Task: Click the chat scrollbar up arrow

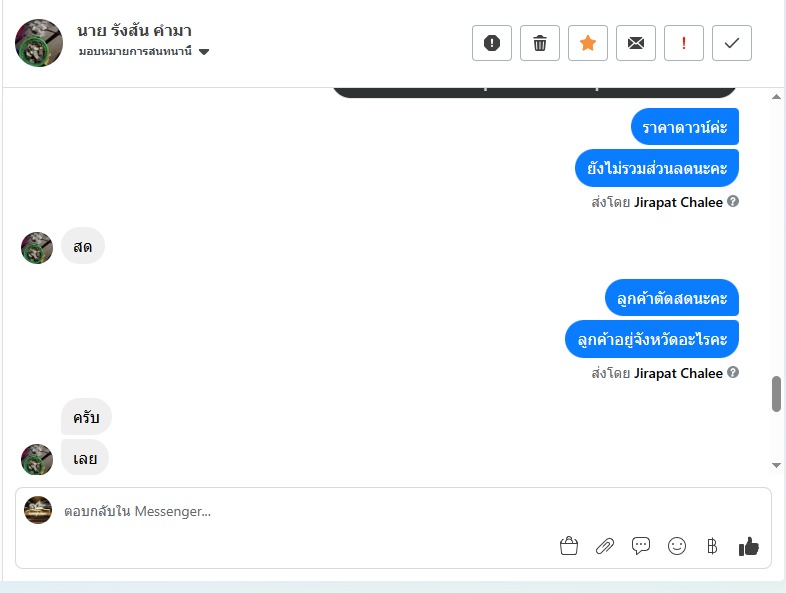Action: pyautogui.click(x=776, y=97)
